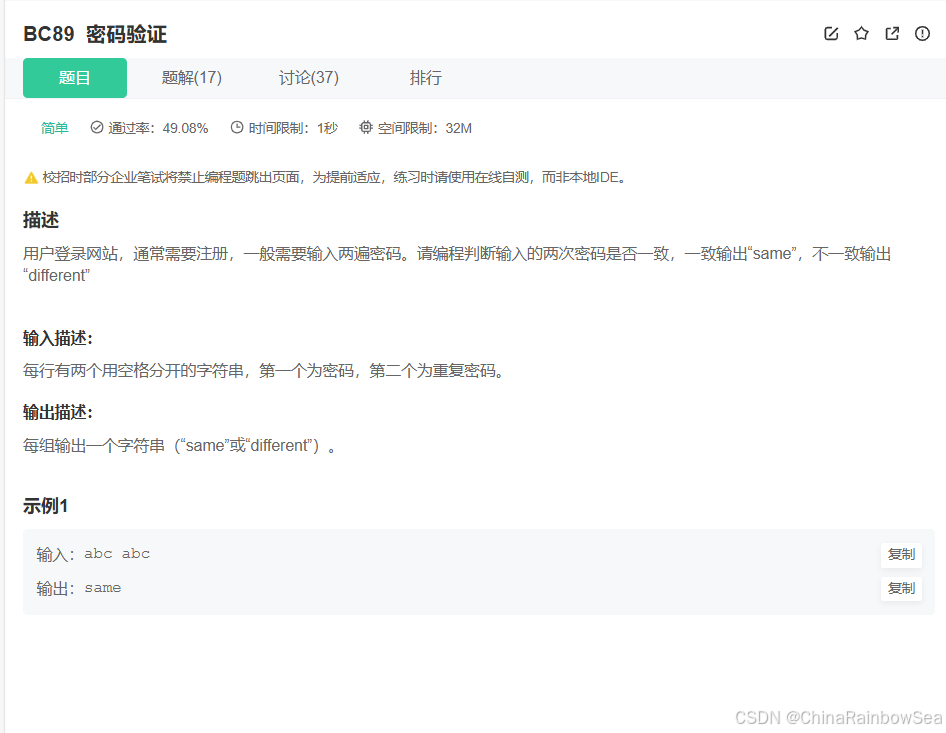Click the edit/correction icon at top right
The image size is (946, 733).
[831, 33]
